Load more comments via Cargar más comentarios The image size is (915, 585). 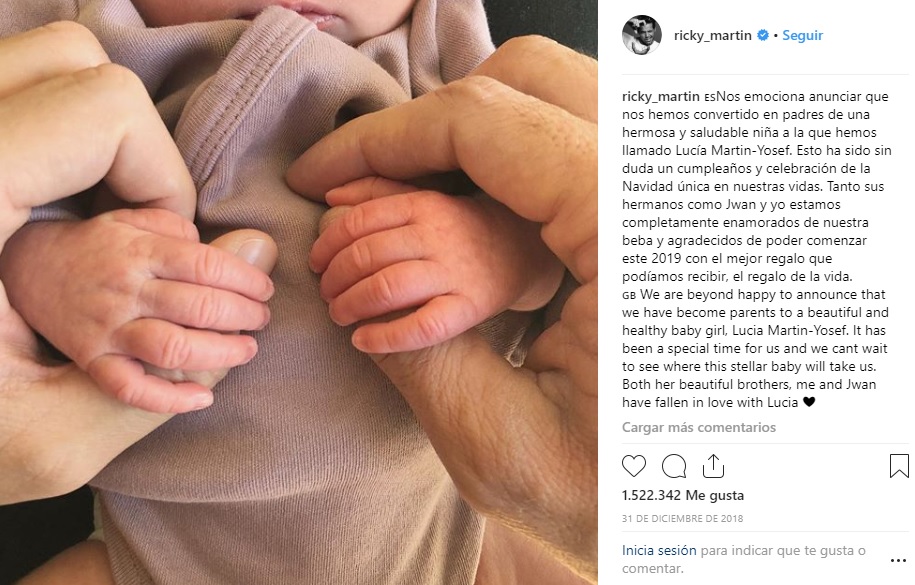click(699, 427)
